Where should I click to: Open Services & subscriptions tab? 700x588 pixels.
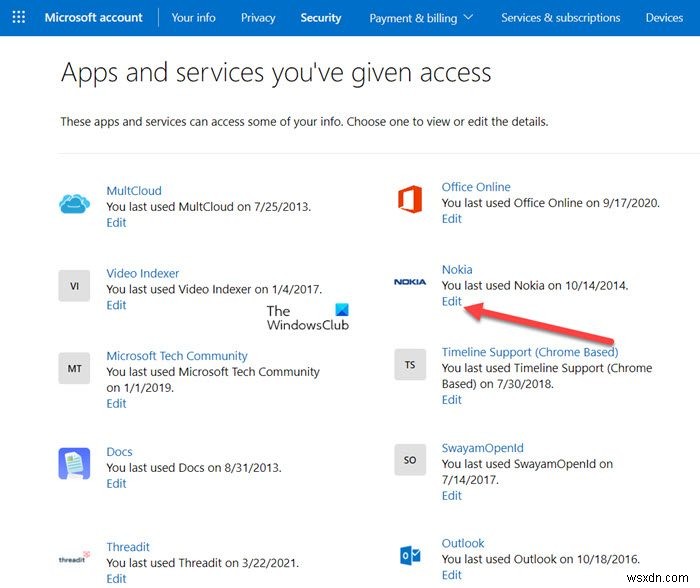tap(560, 17)
